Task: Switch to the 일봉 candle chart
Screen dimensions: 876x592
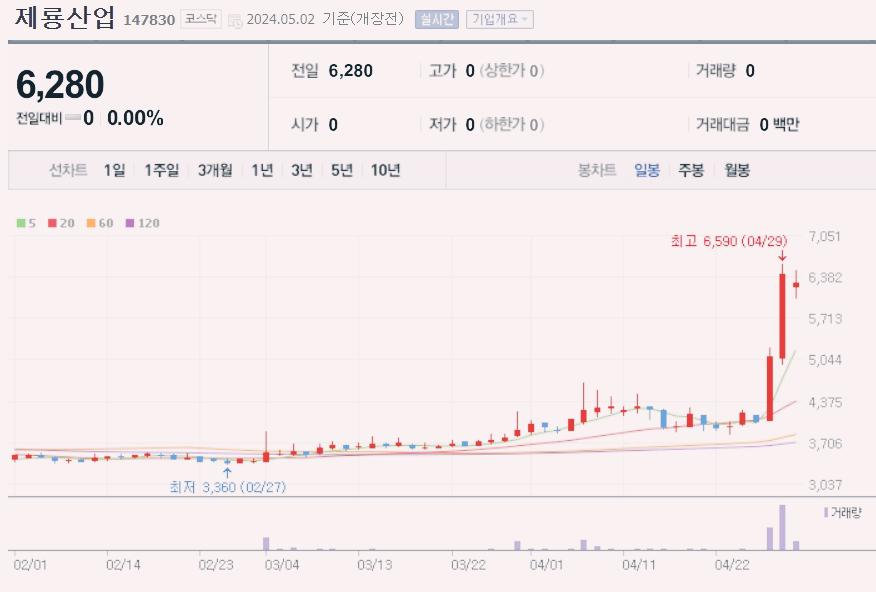Action: [x=647, y=170]
